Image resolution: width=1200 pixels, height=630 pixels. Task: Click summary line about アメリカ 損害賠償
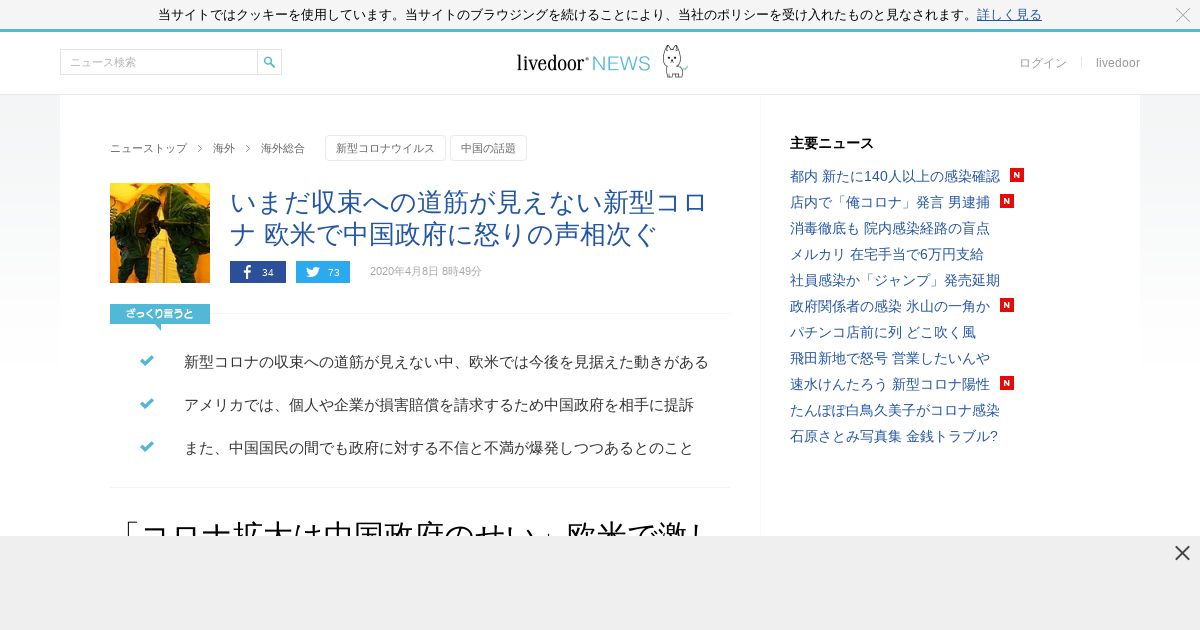click(439, 405)
